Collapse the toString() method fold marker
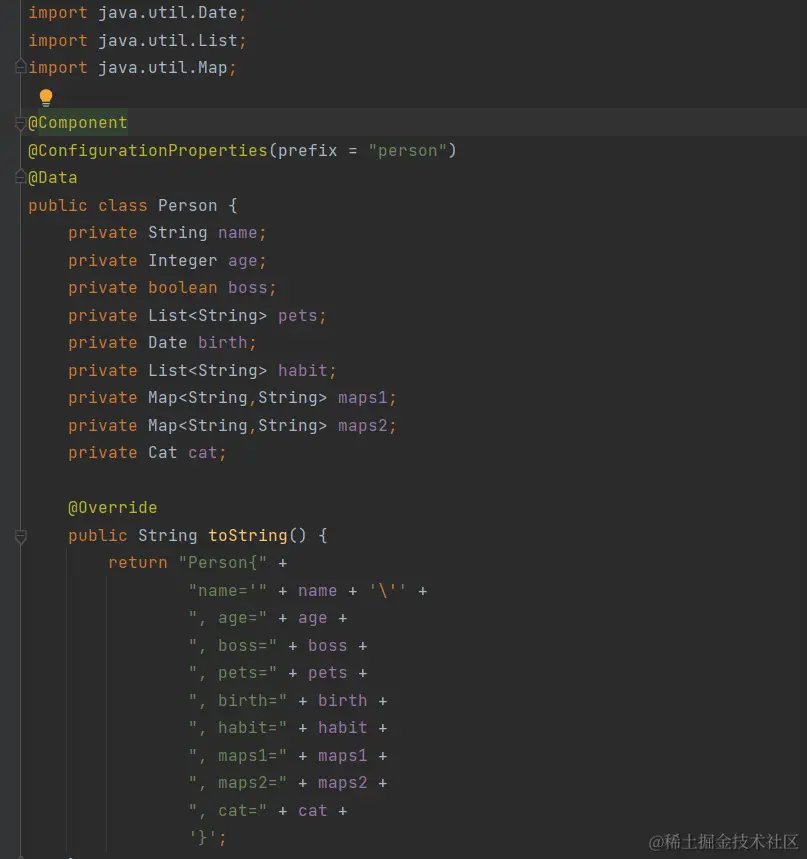 21,536
